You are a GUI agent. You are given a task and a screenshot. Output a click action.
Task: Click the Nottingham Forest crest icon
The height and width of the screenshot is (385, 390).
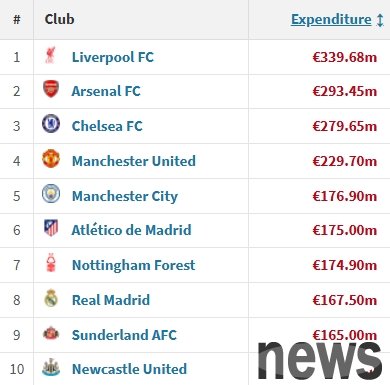(51, 263)
